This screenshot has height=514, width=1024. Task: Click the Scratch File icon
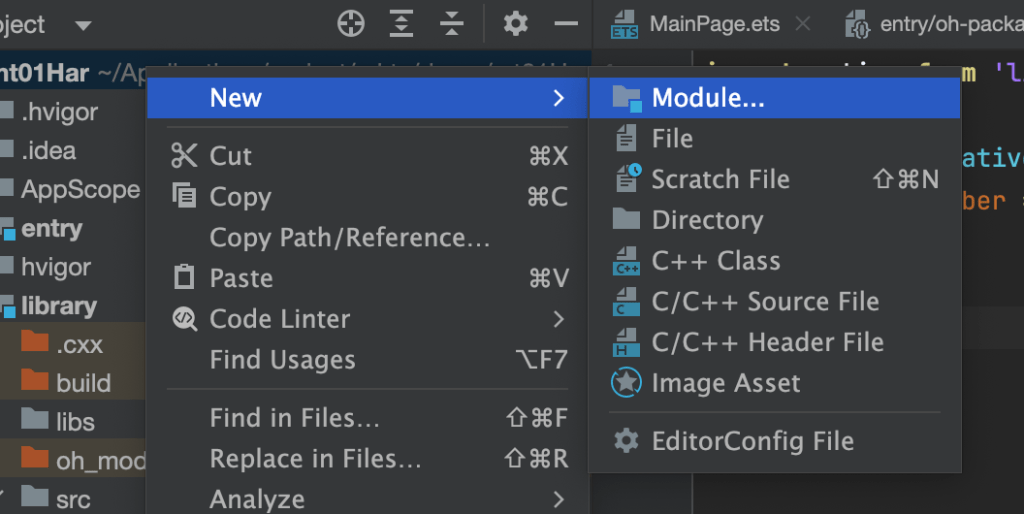pyautogui.click(x=626, y=179)
